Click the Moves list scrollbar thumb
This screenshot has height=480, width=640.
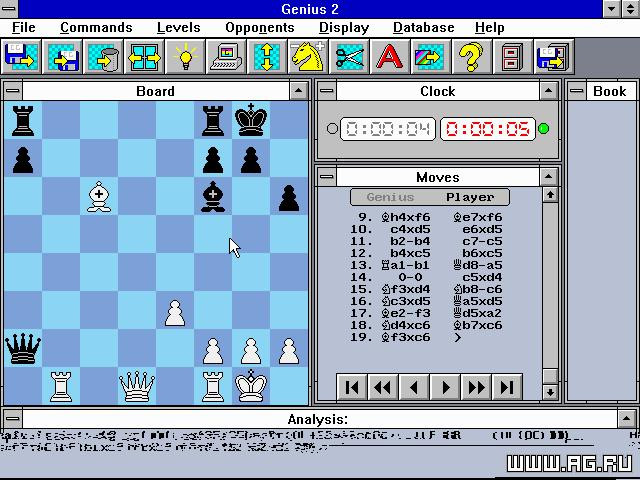[550, 376]
